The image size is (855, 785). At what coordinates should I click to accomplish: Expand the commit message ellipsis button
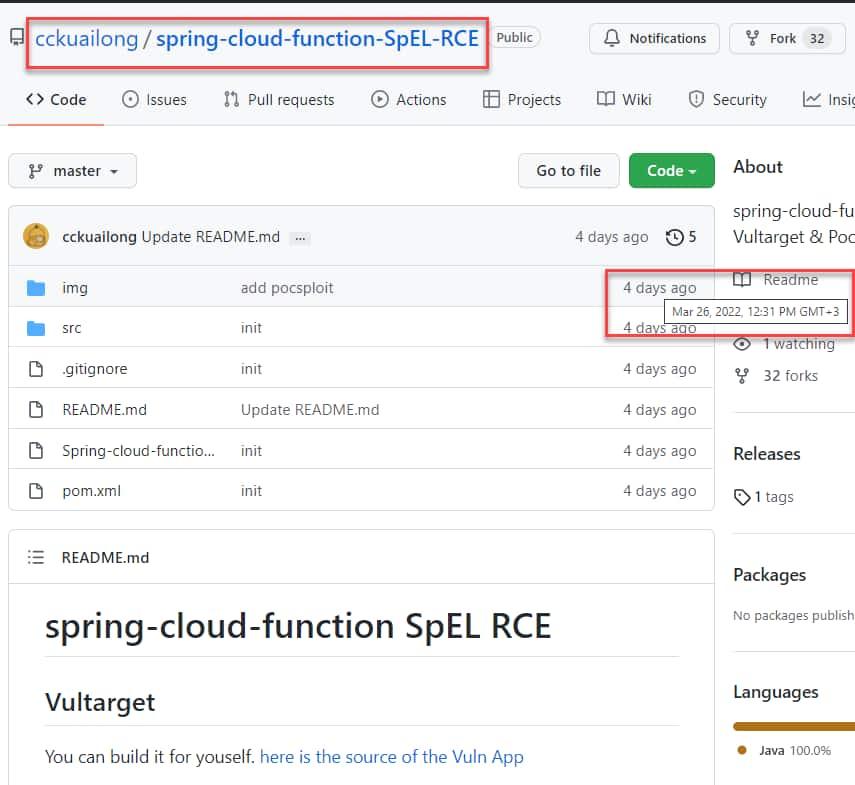[299, 237]
